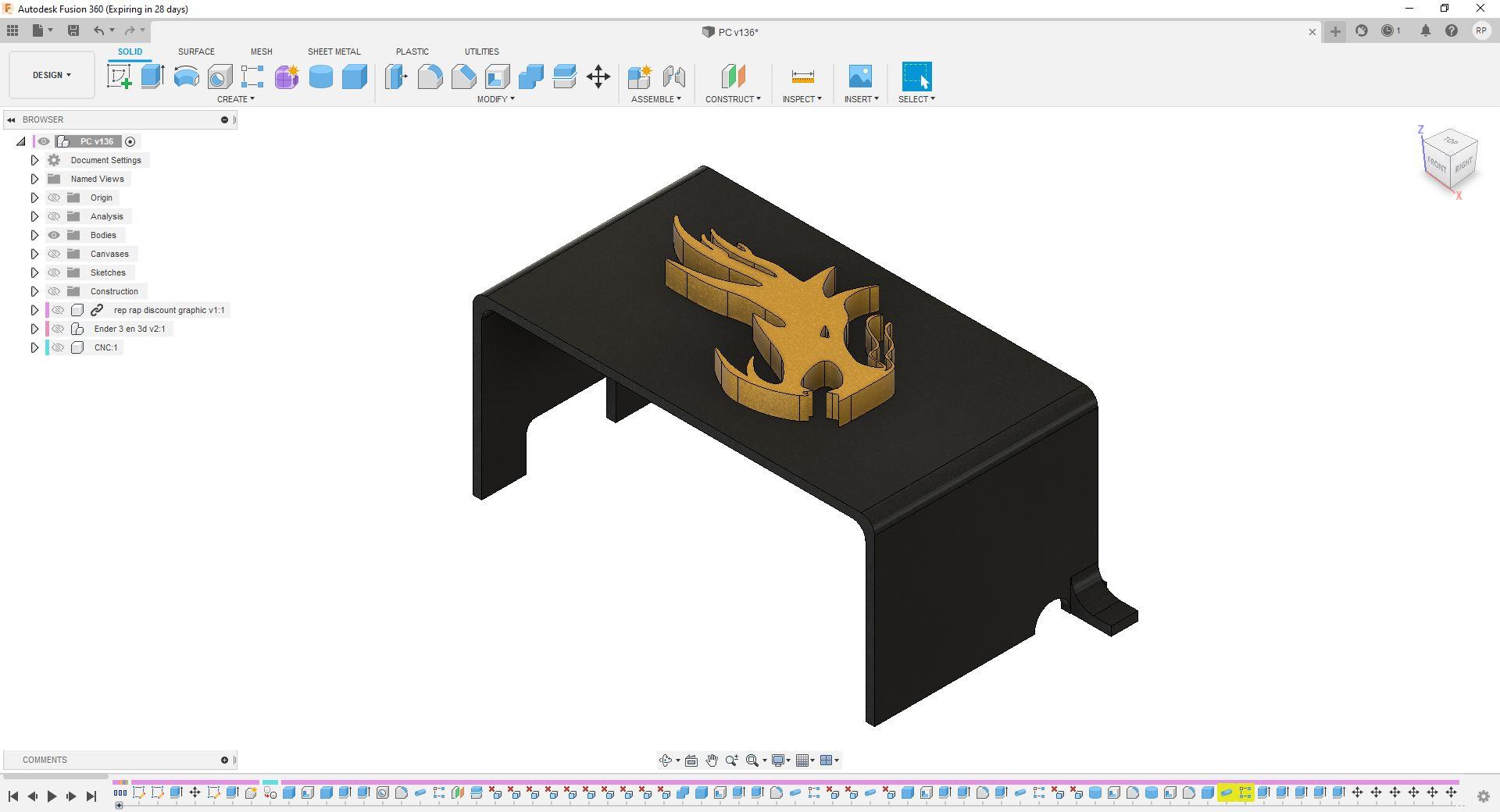The height and width of the screenshot is (812, 1500).
Task: Show the Construction folder
Action: pos(54,291)
